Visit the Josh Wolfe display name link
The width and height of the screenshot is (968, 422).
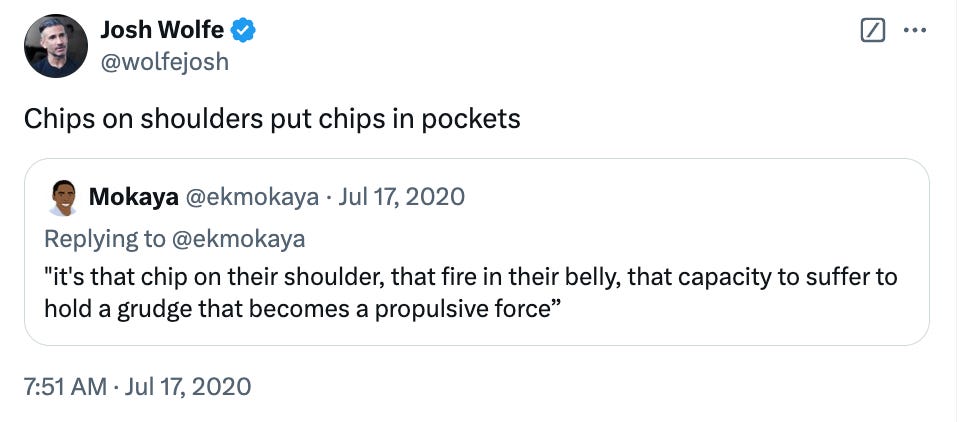click(162, 30)
